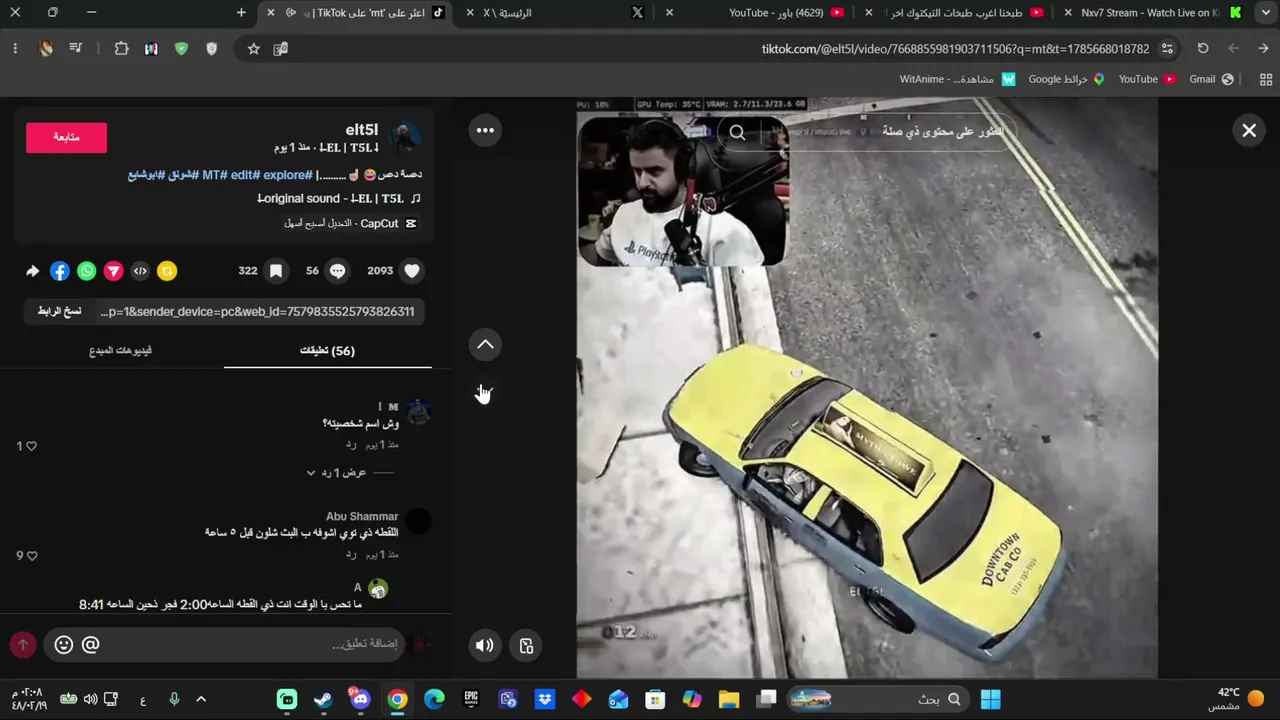Open a new browser tab
This screenshot has width=1280, height=720.
pyautogui.click(x=241, y=13)
